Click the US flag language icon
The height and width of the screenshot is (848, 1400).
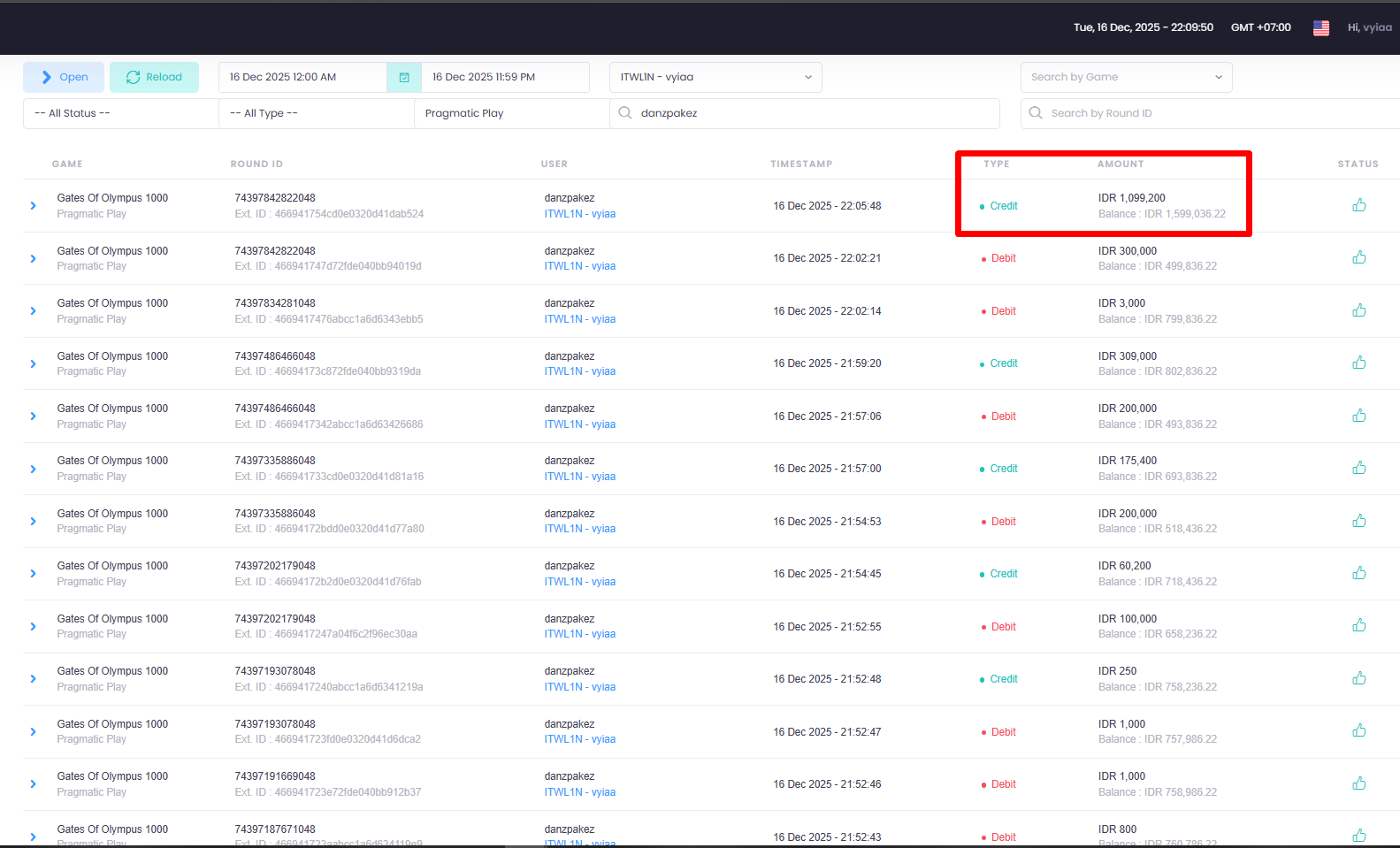[1320, 27]
